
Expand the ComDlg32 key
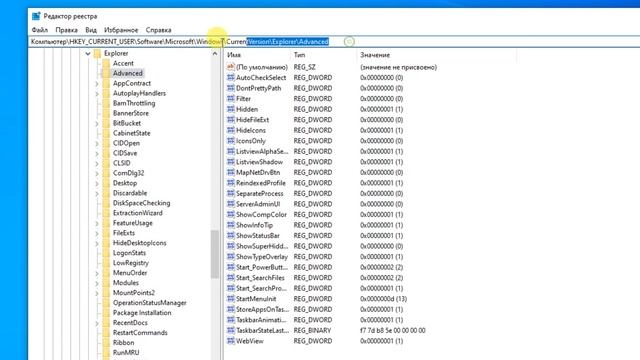click(97, 173)
